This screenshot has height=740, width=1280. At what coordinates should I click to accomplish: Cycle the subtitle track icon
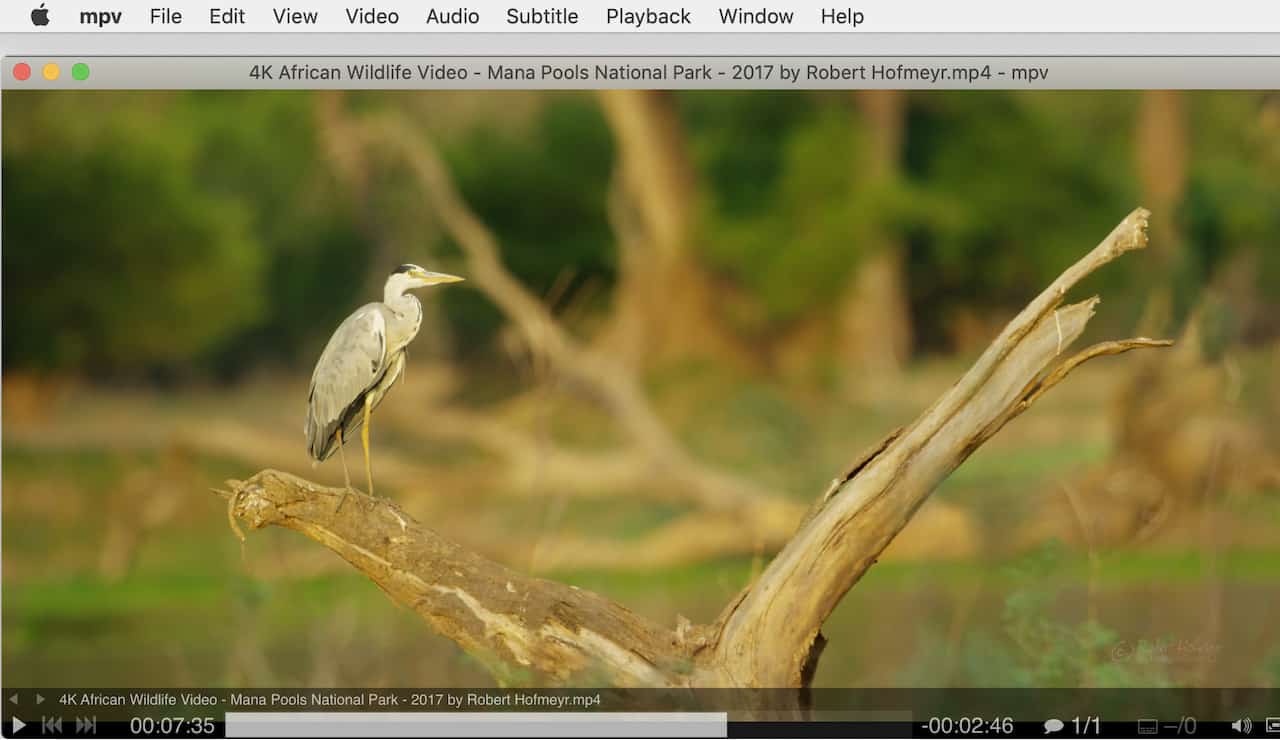pos(1148,726)
